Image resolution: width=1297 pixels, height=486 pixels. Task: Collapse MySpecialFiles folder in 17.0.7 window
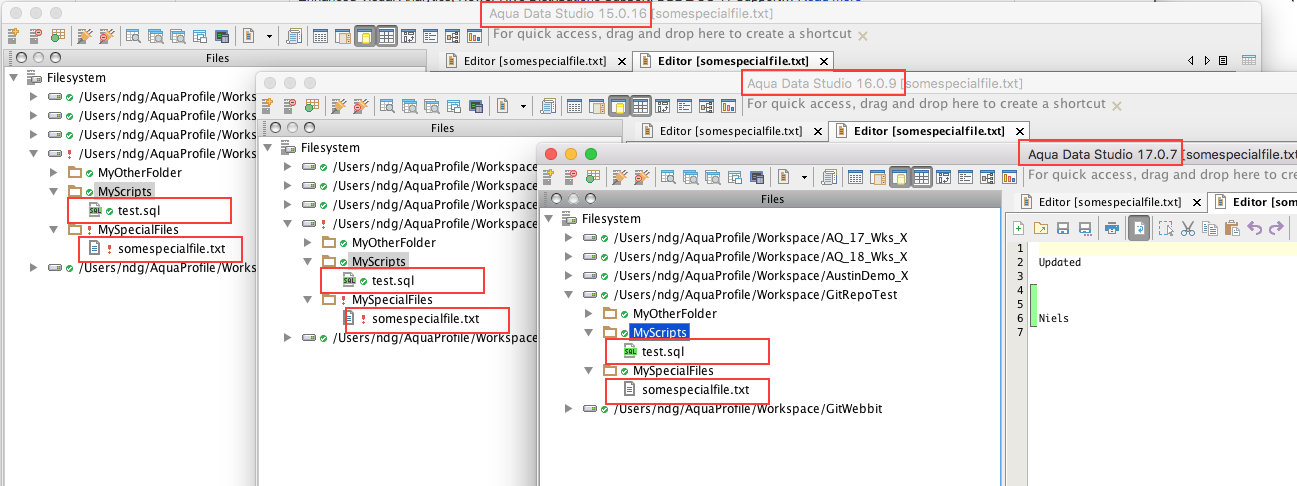[x=590, y=371]
